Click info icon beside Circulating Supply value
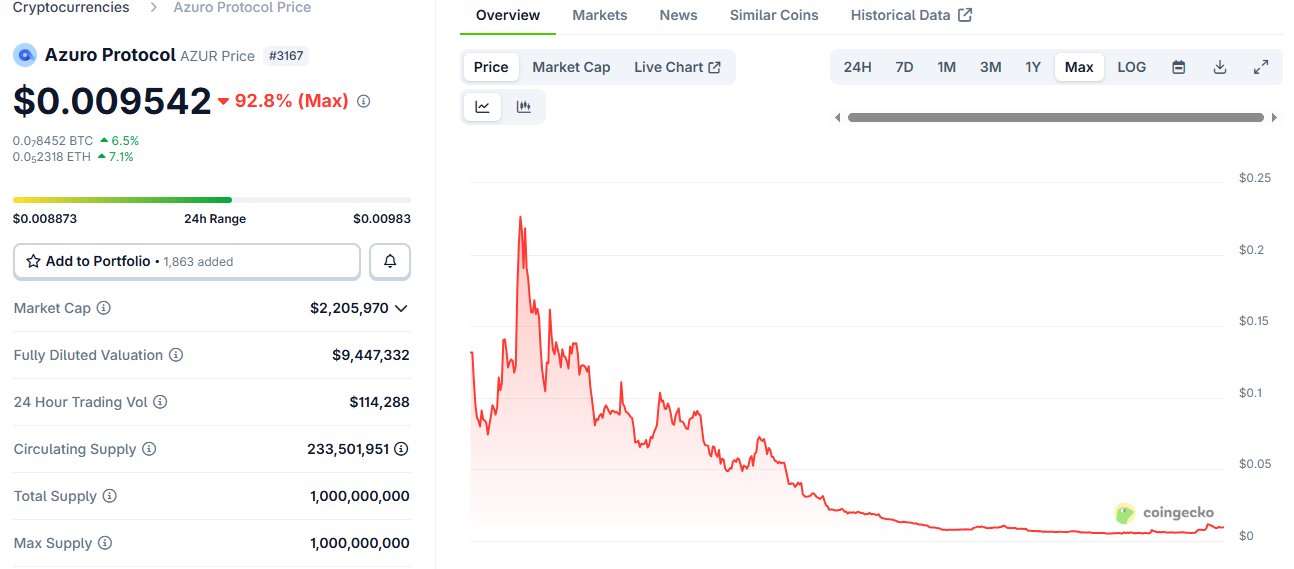1294x569 pixels. click(x=401, y=449)
